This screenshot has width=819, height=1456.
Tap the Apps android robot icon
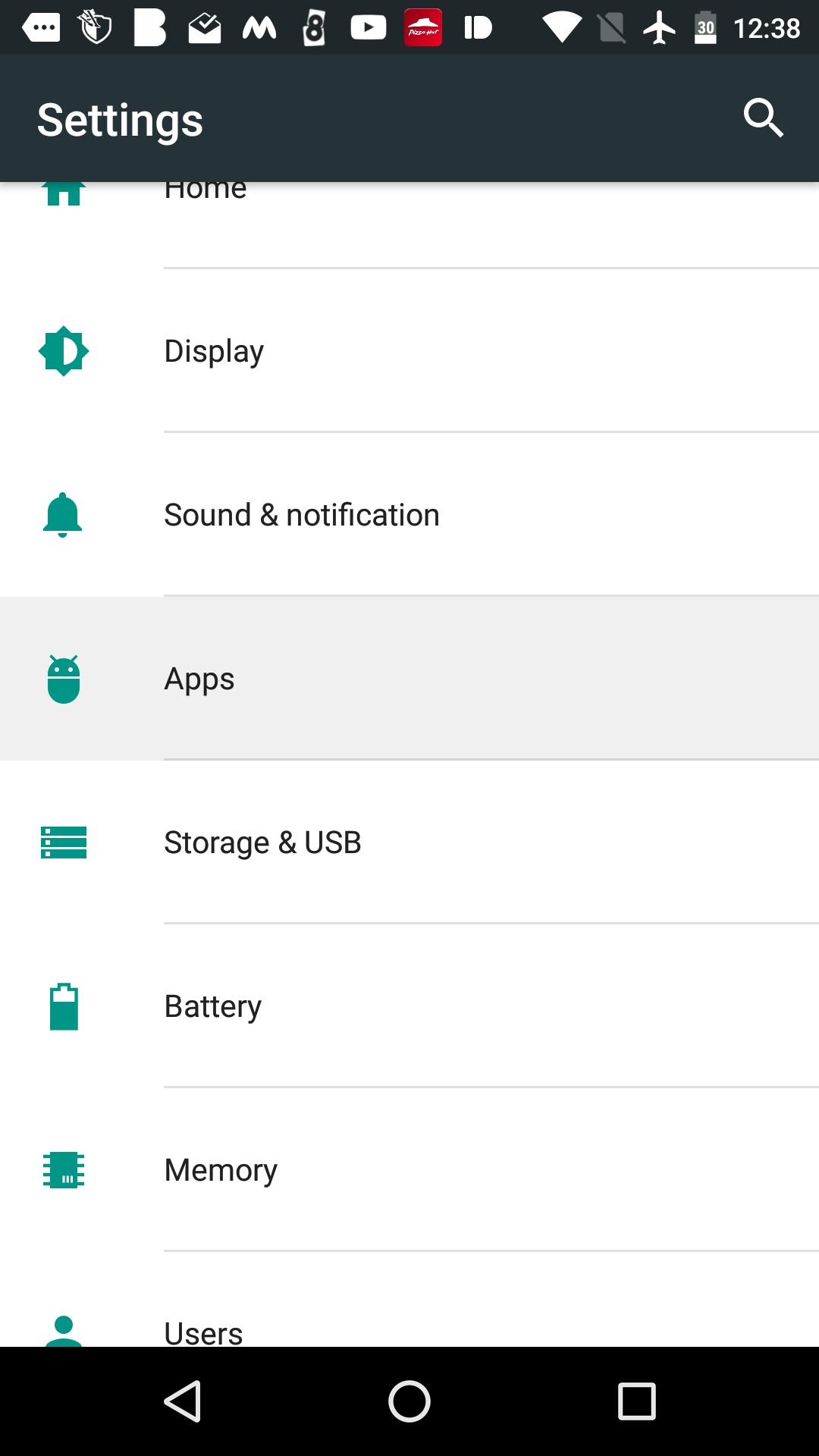pos(64,679)
